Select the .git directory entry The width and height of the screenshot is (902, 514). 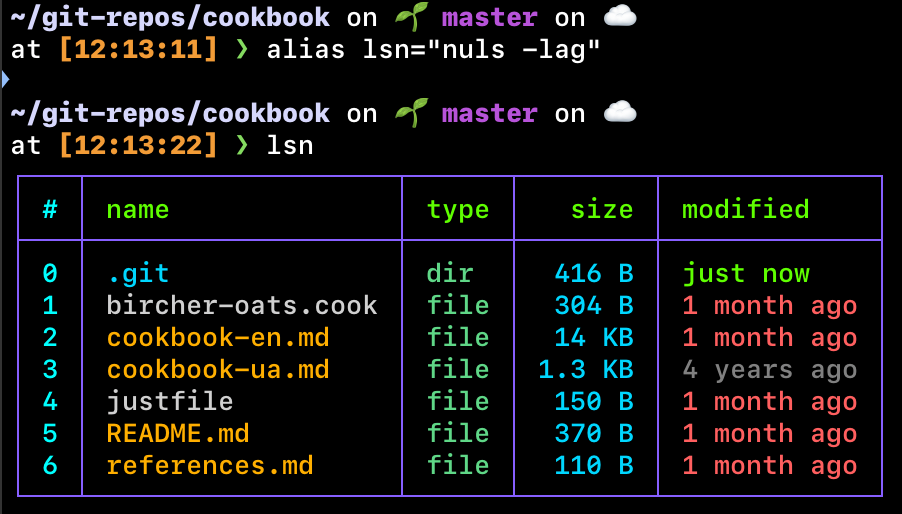click(x=138, y=273)
